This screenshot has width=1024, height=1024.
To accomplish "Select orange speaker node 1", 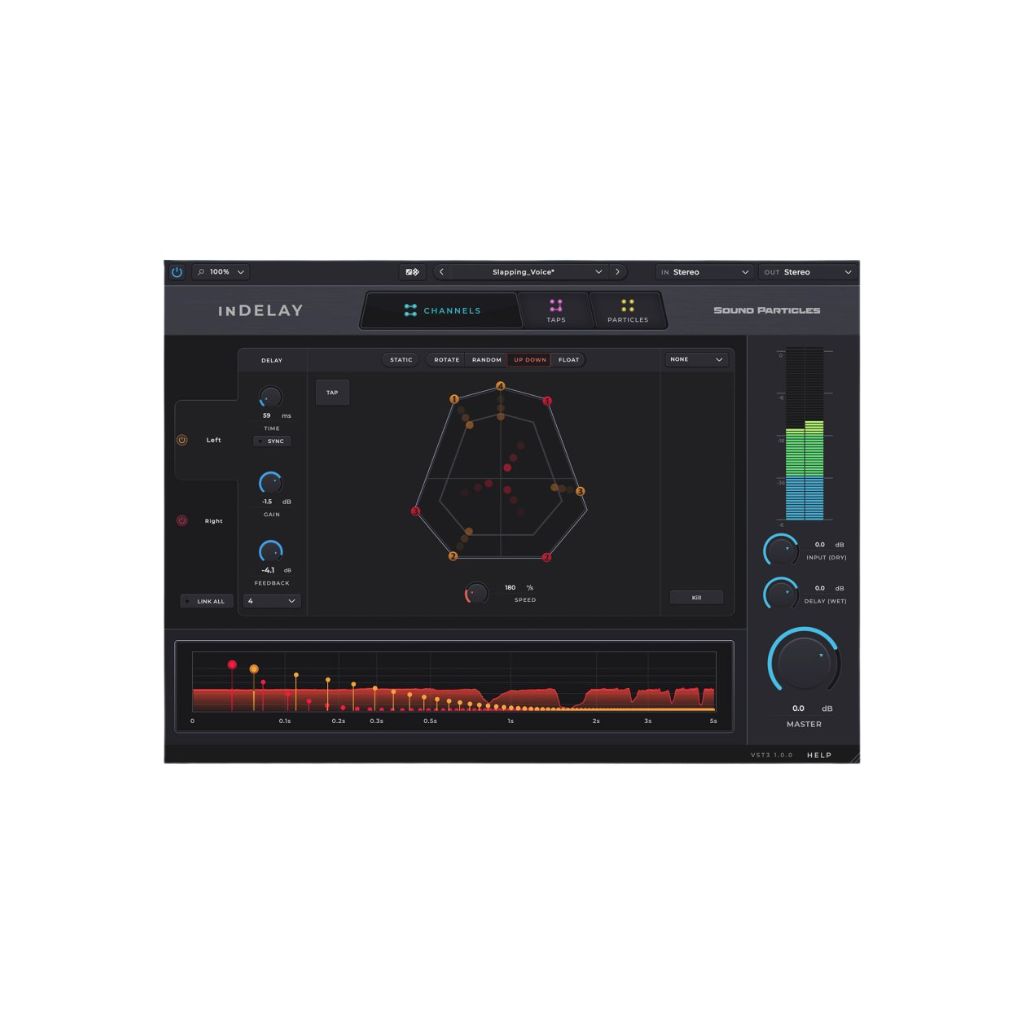I will 455,399.
